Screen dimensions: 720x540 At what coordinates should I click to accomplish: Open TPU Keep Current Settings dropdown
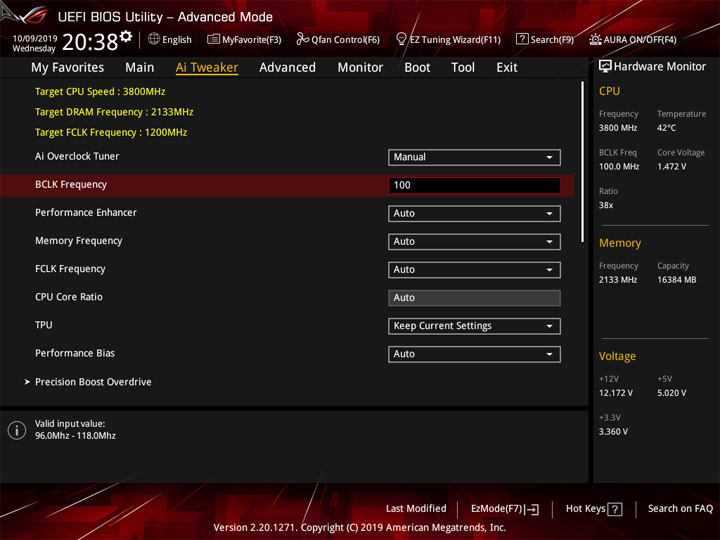point(474,326)
